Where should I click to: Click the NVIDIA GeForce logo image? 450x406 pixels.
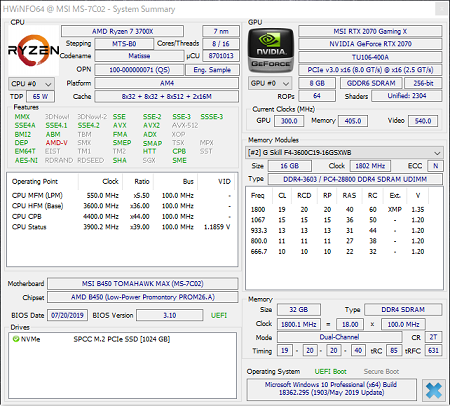[x=271, y=50]
